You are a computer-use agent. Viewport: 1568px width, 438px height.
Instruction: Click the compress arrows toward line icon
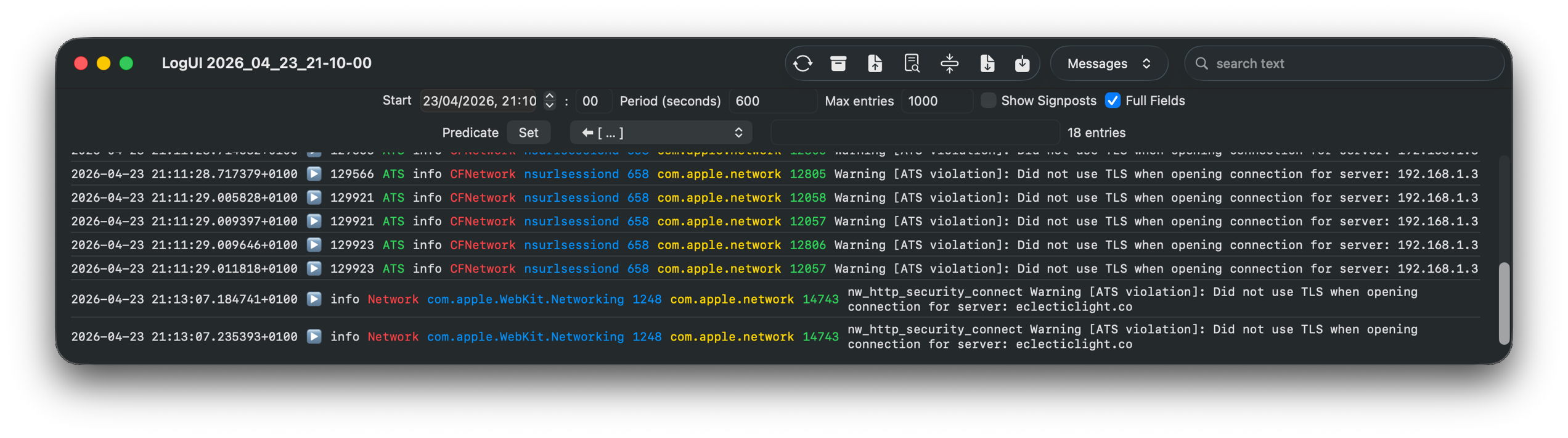click(949, 64)
